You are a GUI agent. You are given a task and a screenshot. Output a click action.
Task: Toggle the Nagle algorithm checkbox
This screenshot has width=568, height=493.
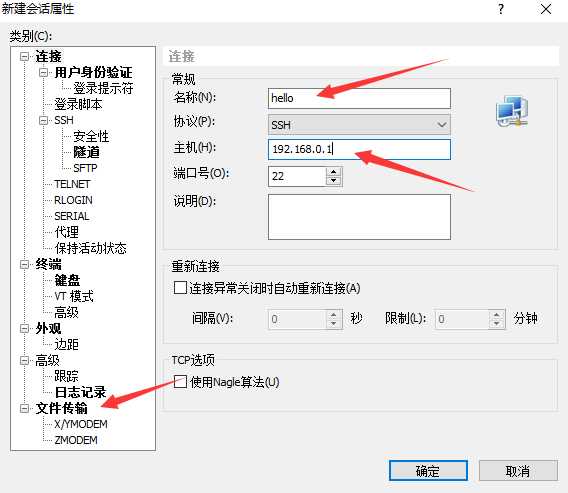180,381
